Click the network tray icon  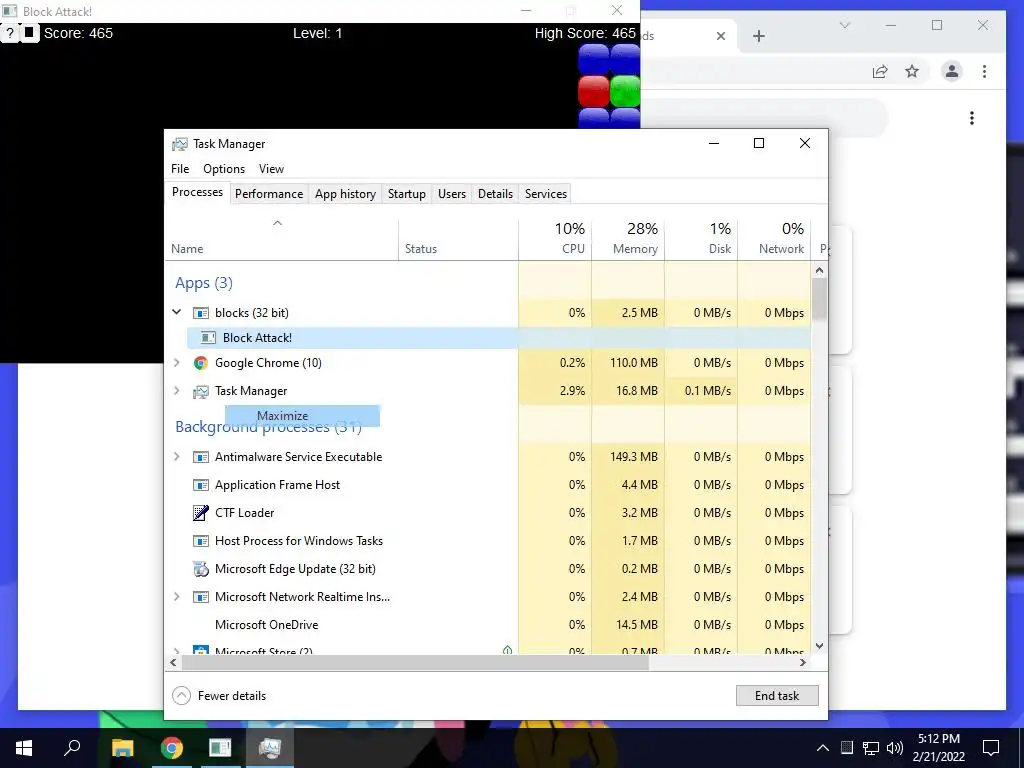(871, 748)
